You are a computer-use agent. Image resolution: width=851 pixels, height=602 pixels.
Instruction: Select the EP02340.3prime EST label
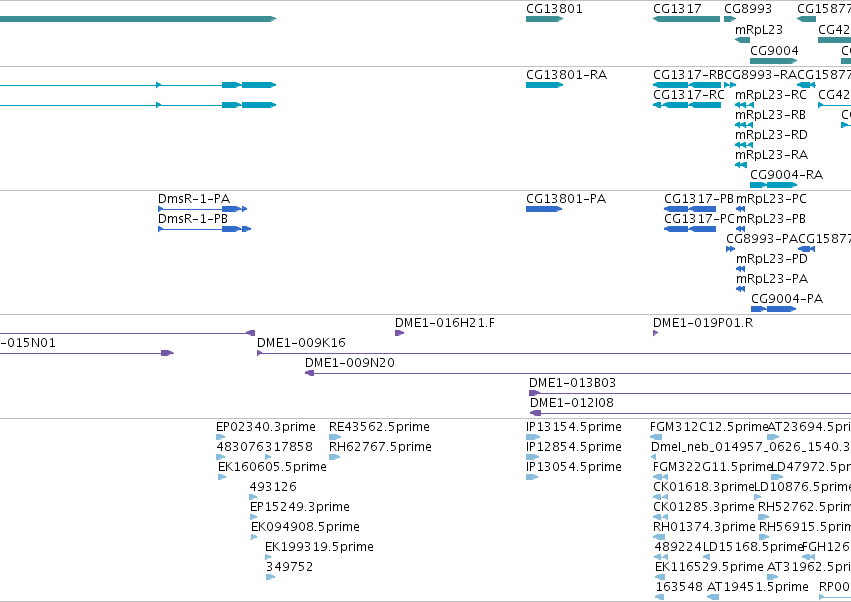(x=266, y=427)
